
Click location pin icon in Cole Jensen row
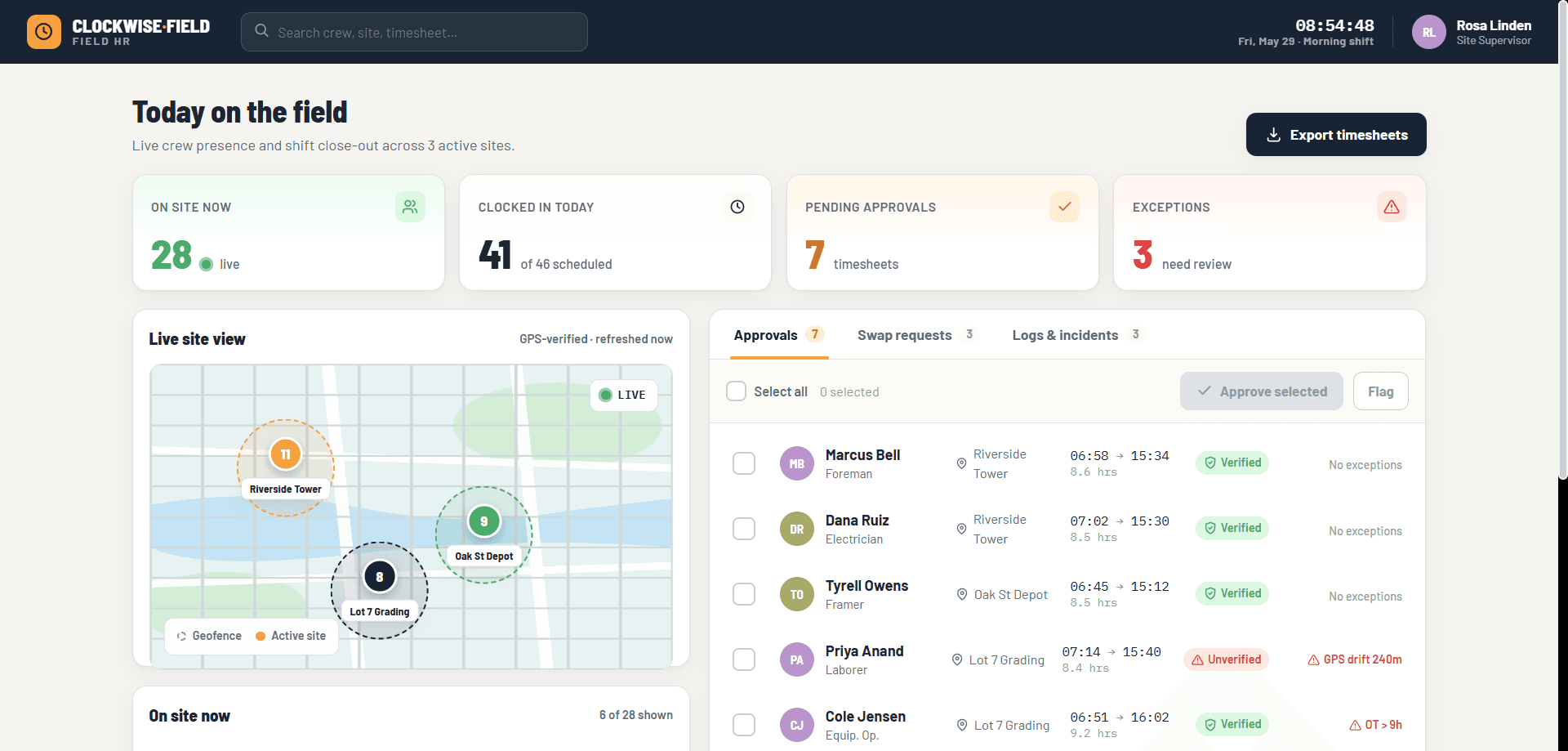[962, 725]
